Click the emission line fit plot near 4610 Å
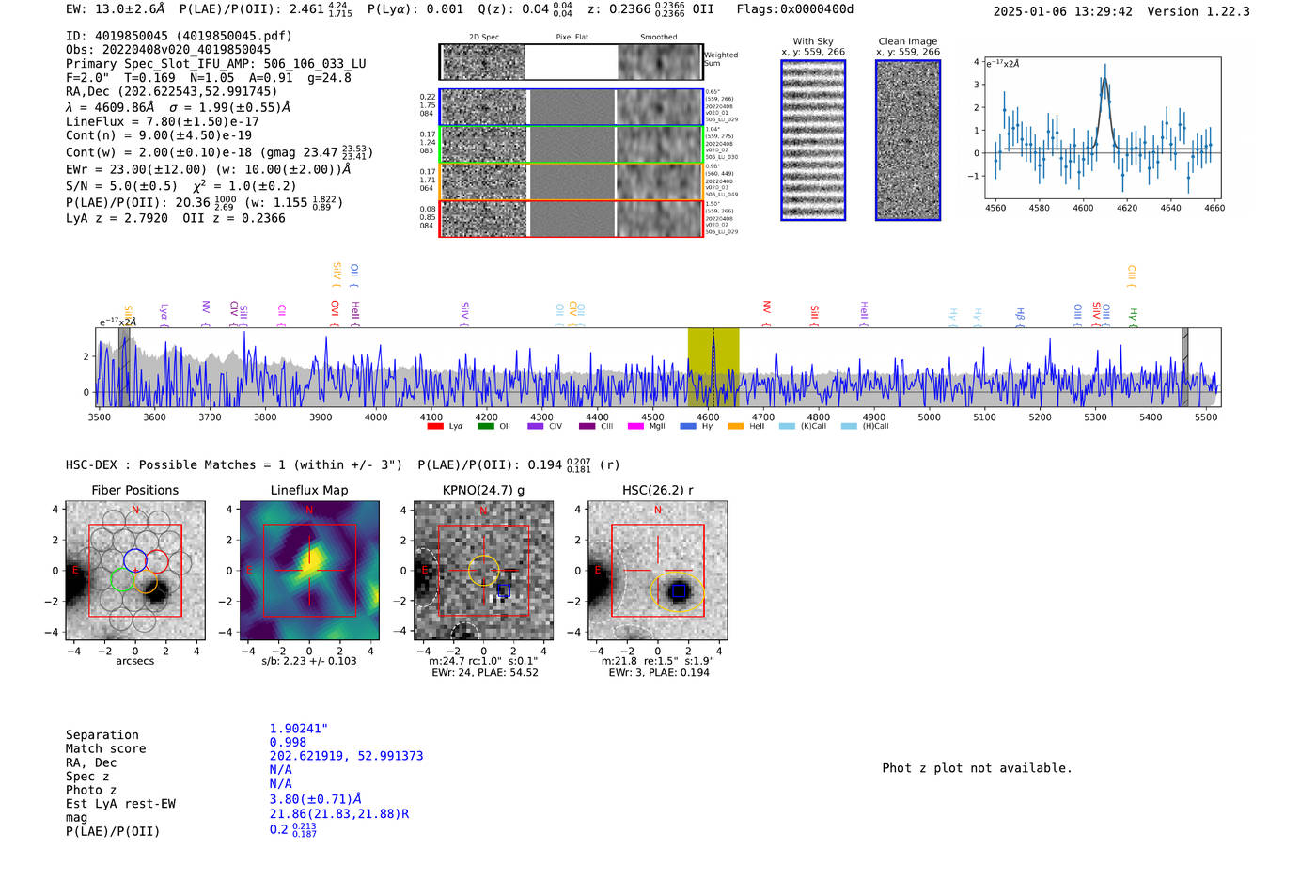The width and height of the screenshot is (1316, 896). 1104,129
